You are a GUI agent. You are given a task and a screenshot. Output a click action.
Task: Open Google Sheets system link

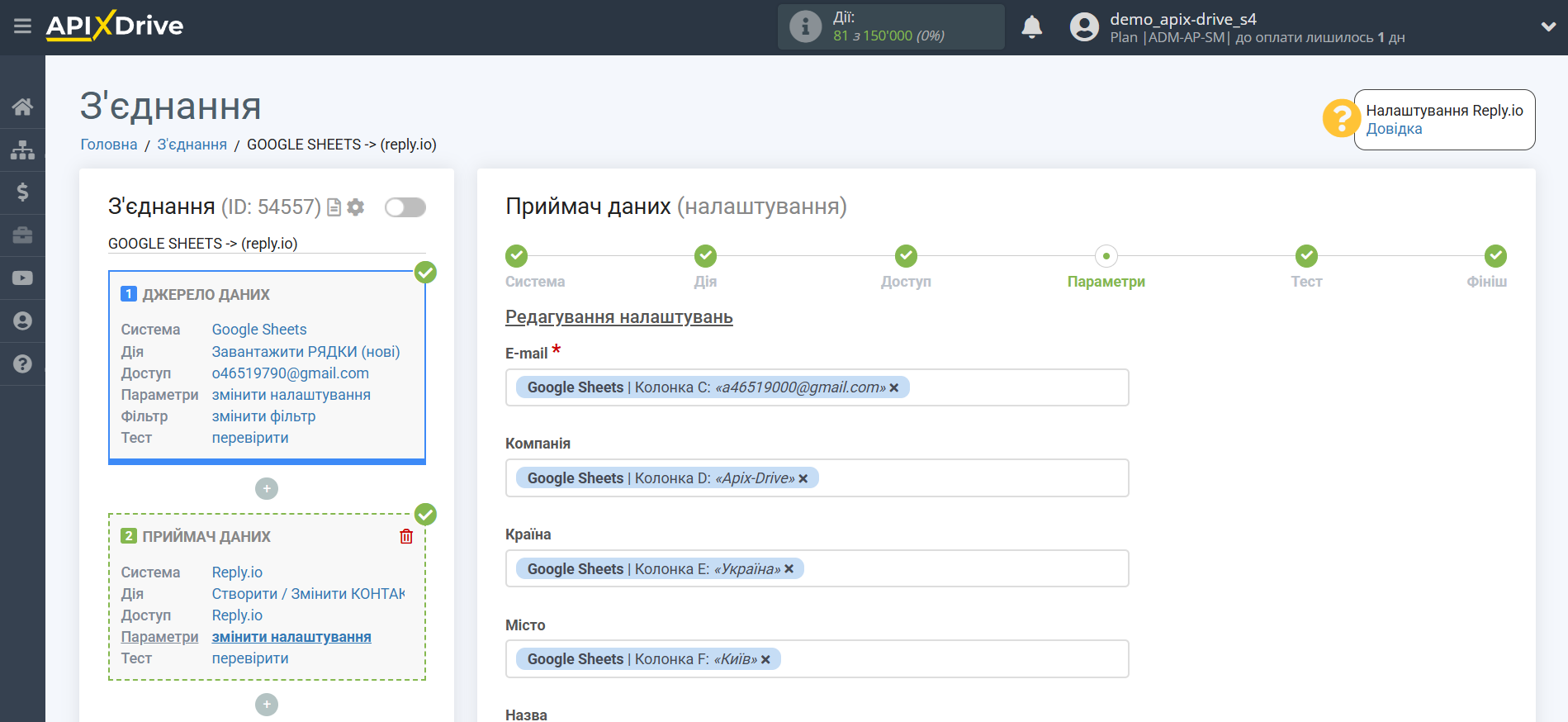coord(259,330)
